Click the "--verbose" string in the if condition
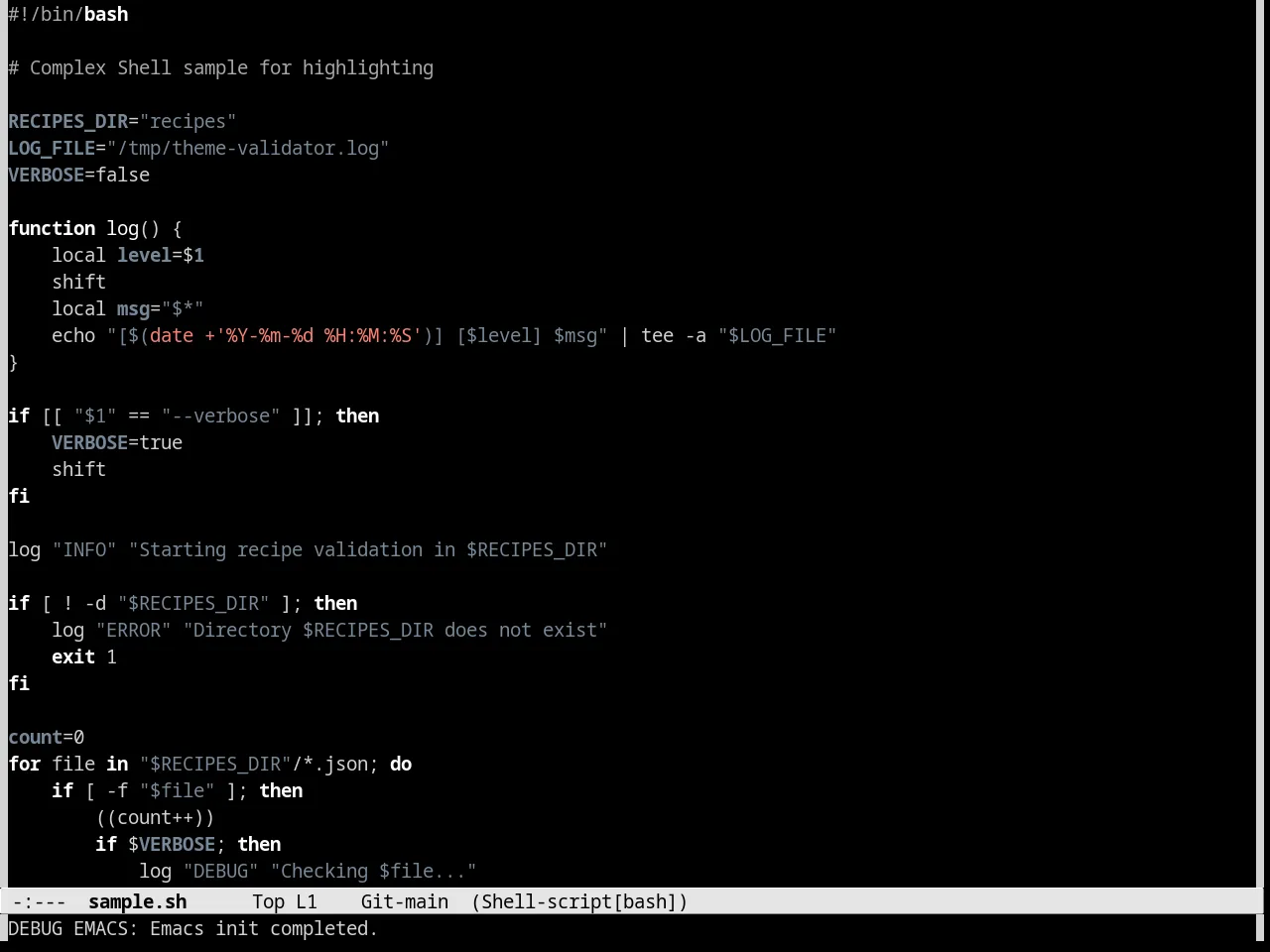Viewport: 1270px width, 952px height. (220, 416)
